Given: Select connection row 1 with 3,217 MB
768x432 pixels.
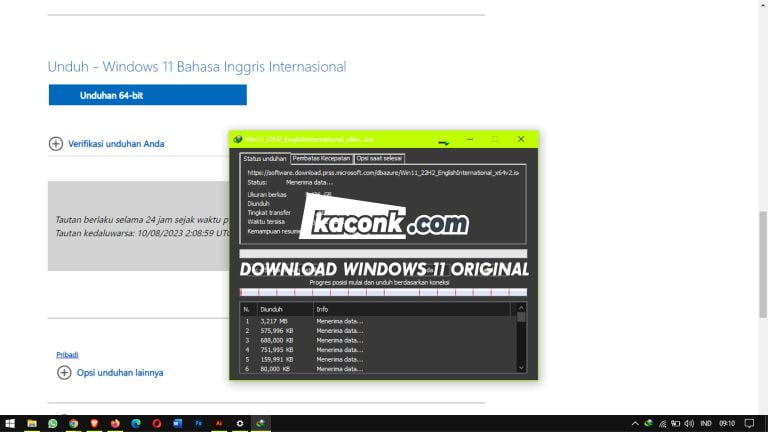Looking at the screenshot, I should coord(378,321).
